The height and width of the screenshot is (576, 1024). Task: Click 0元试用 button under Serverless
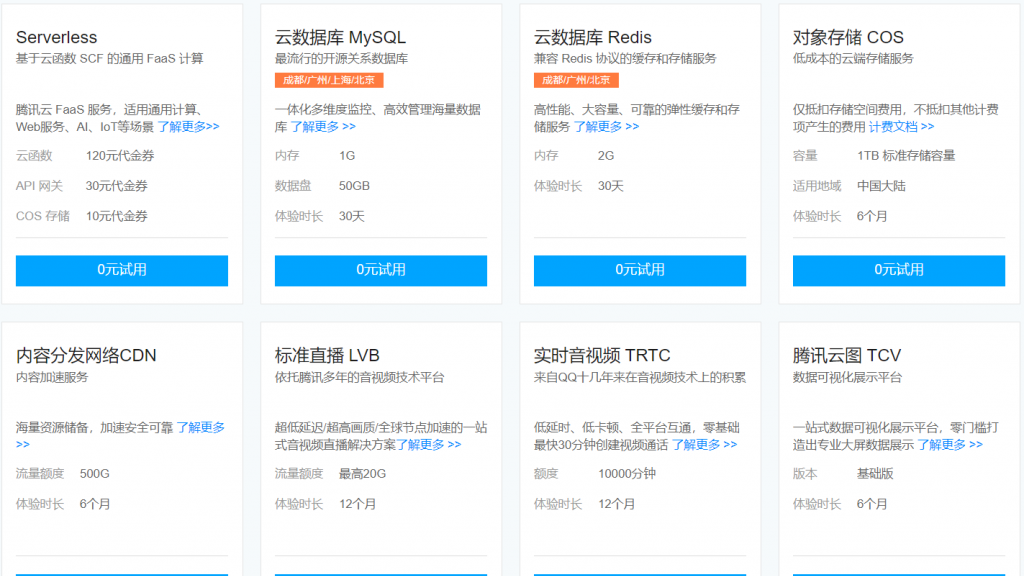pos(121,270)
